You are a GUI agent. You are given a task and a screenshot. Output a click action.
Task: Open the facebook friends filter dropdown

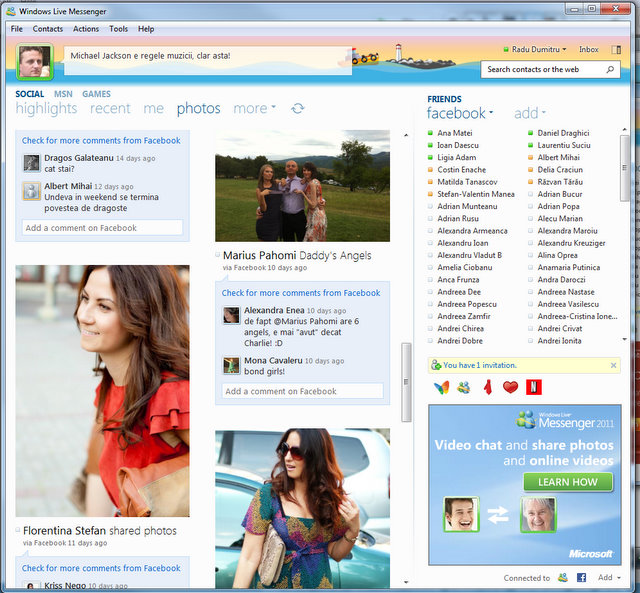491,112
